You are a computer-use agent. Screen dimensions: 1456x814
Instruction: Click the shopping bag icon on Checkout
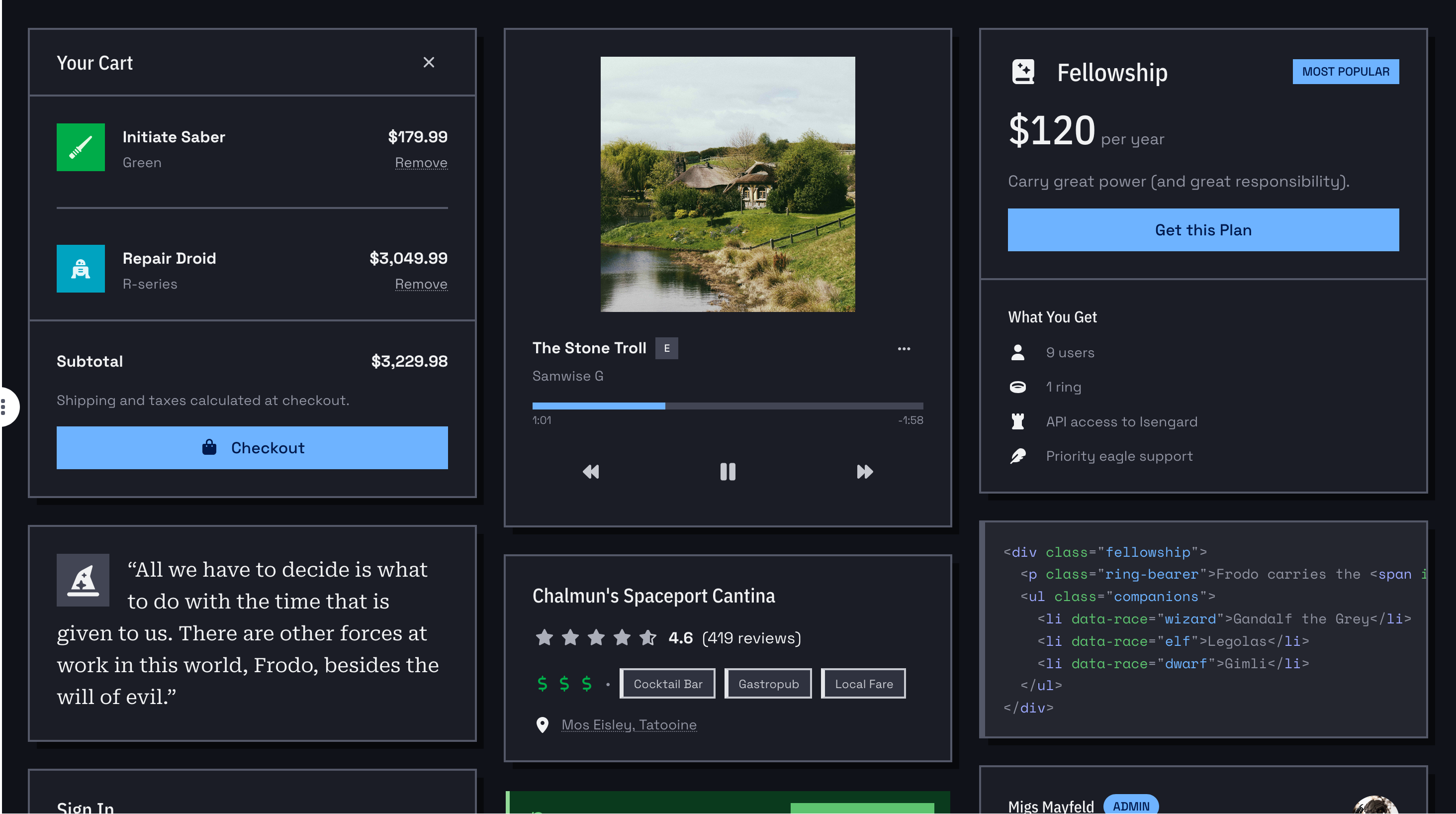pyautogui.click(x=209, y=447)
